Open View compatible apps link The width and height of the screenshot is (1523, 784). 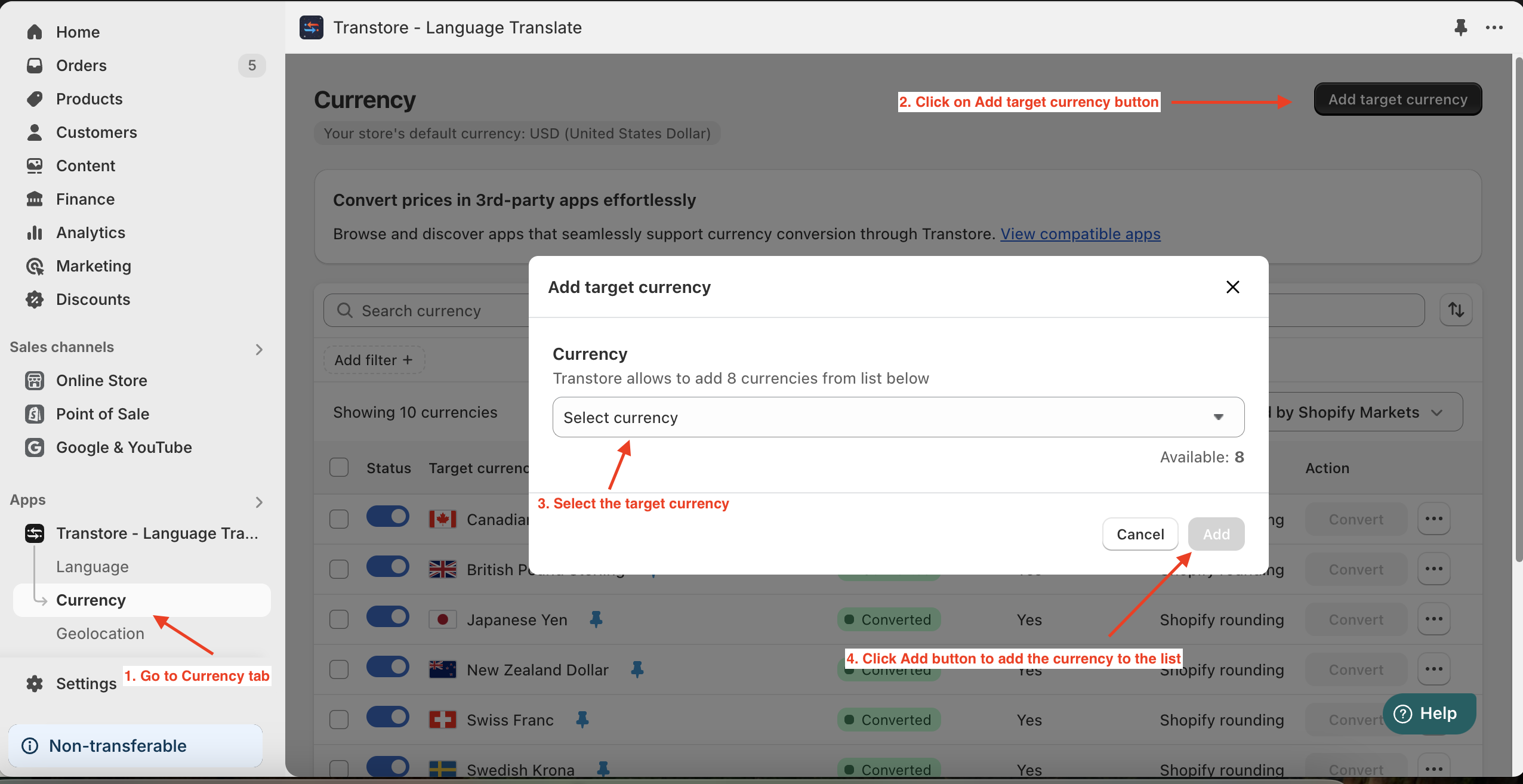pos(1080,234)
